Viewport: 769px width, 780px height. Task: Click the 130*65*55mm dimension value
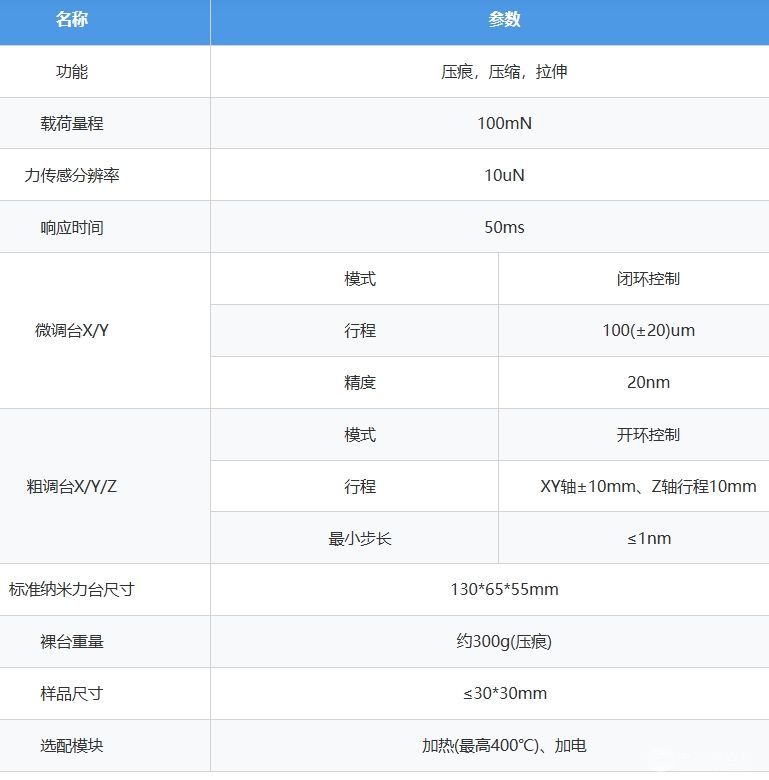(504, 590)
